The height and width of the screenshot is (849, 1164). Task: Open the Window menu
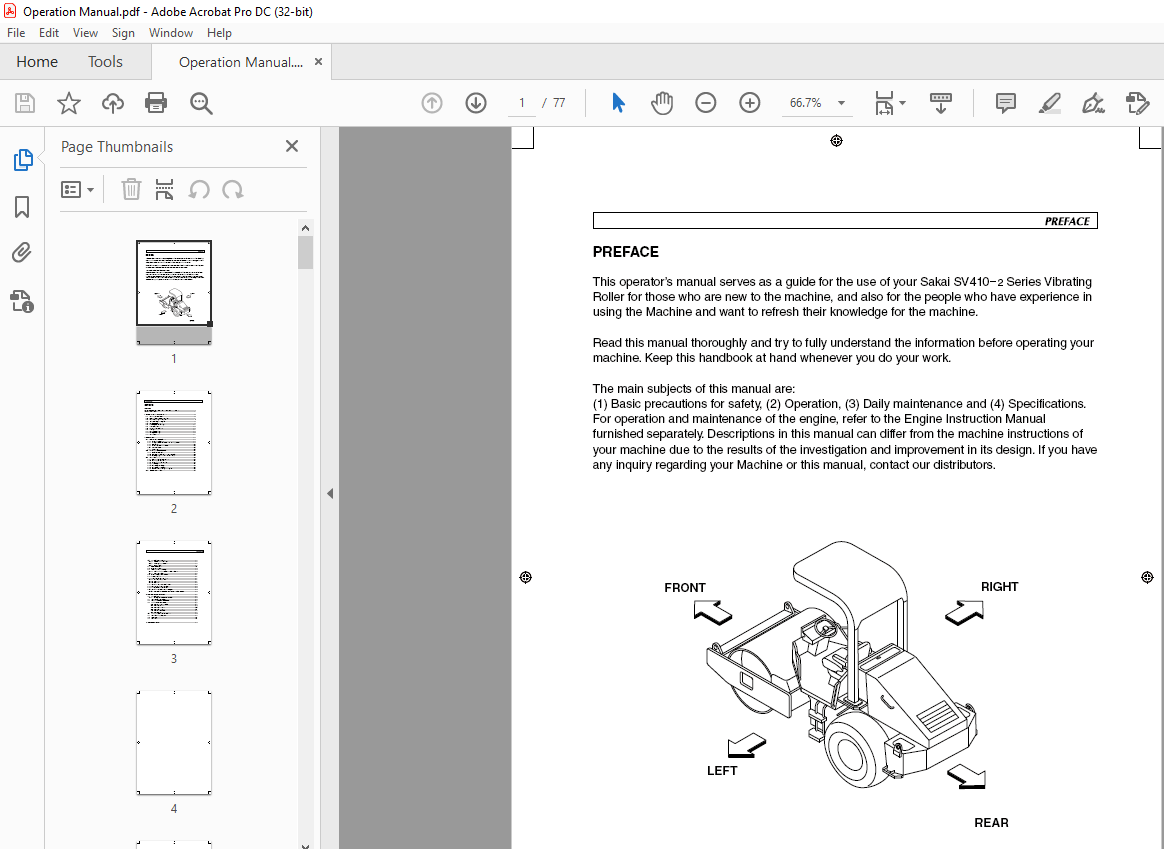coord(171,33)
